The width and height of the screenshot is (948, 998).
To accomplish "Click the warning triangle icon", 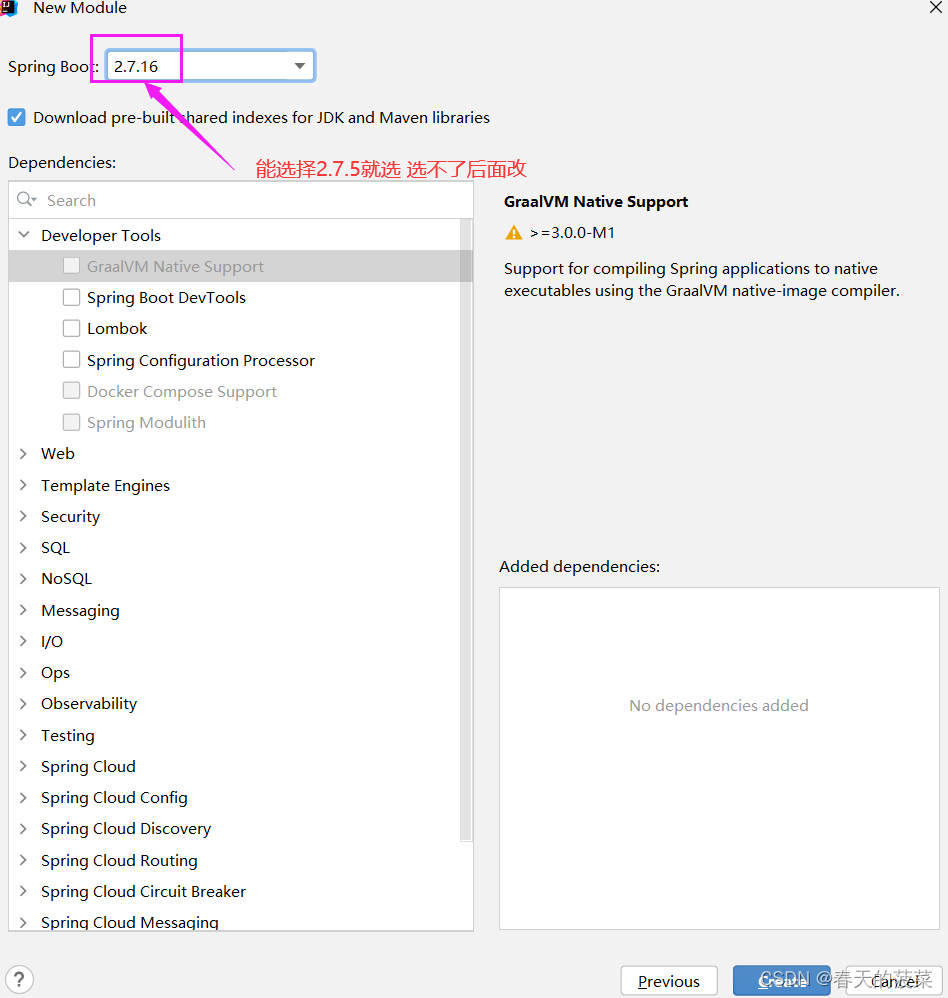I will click(514, 233).
